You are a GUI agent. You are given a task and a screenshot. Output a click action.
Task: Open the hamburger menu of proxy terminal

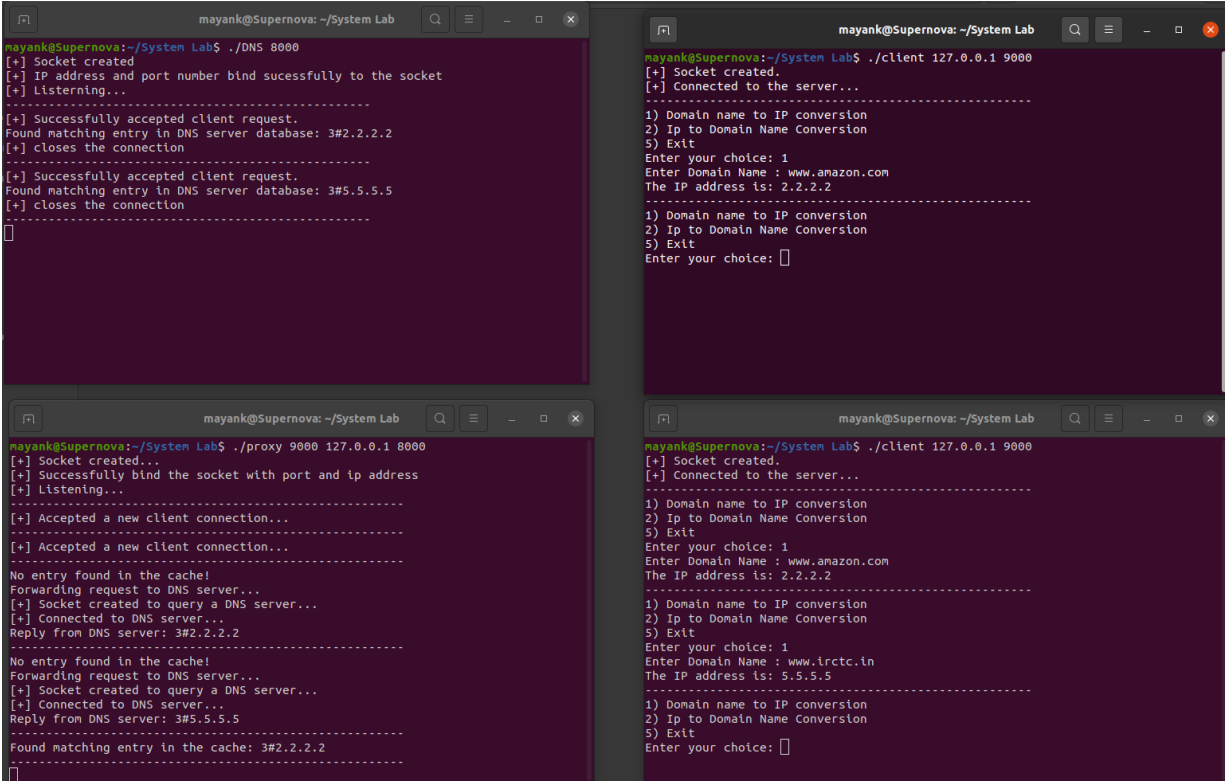point(473,418)
